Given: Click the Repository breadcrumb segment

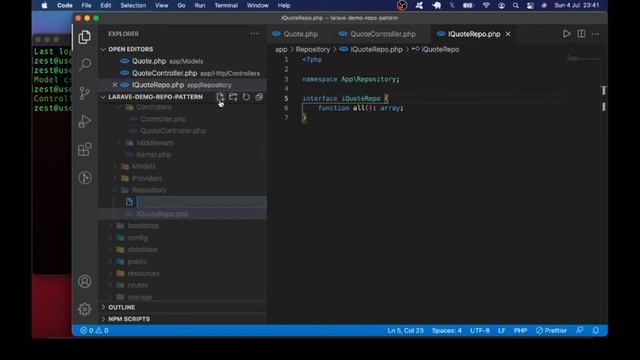Looking at the screenshot, I should click(313, 49).
